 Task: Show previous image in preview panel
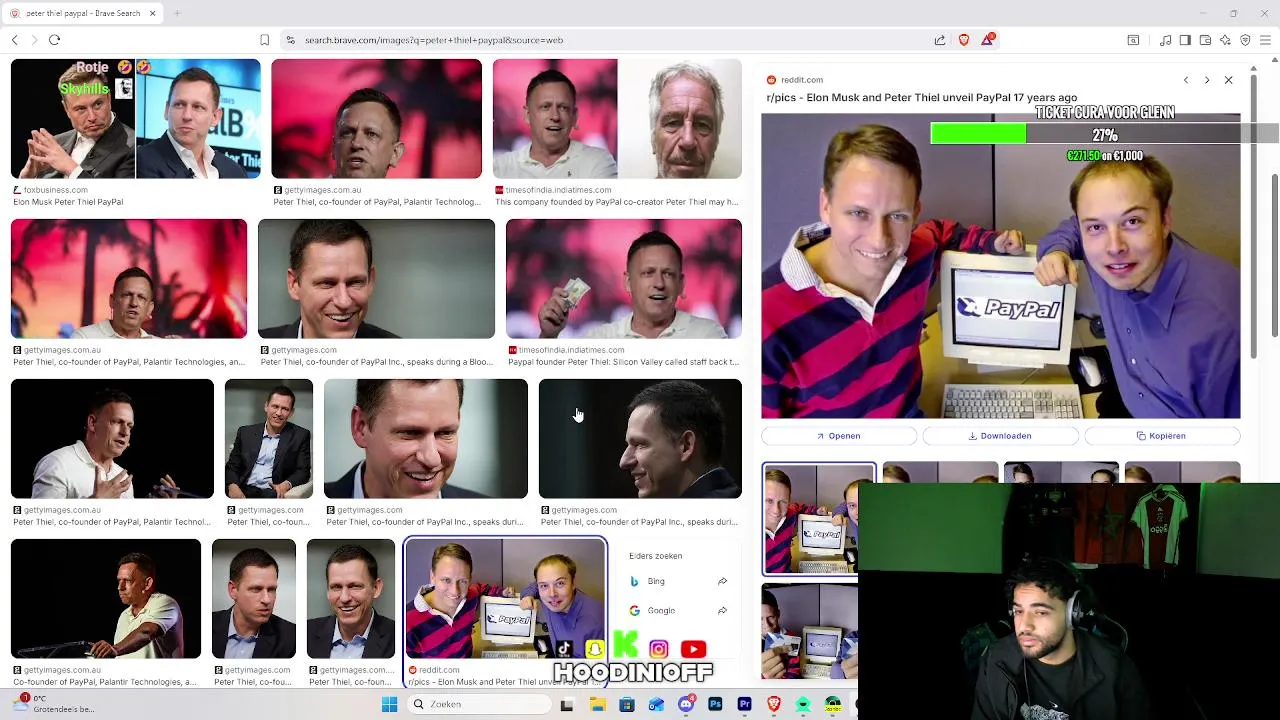(1186, 80)
